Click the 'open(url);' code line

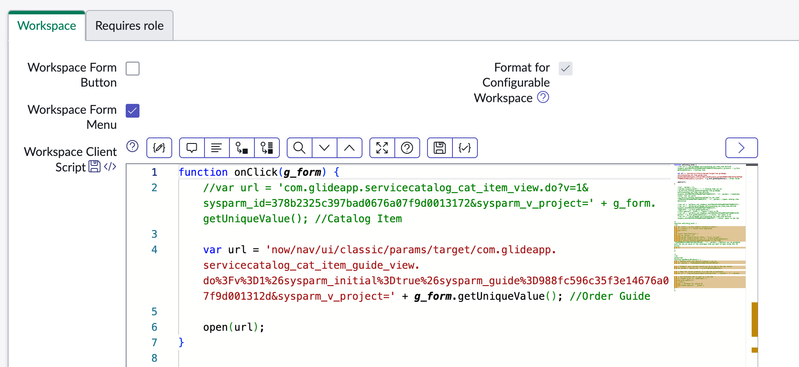[234, 327]
